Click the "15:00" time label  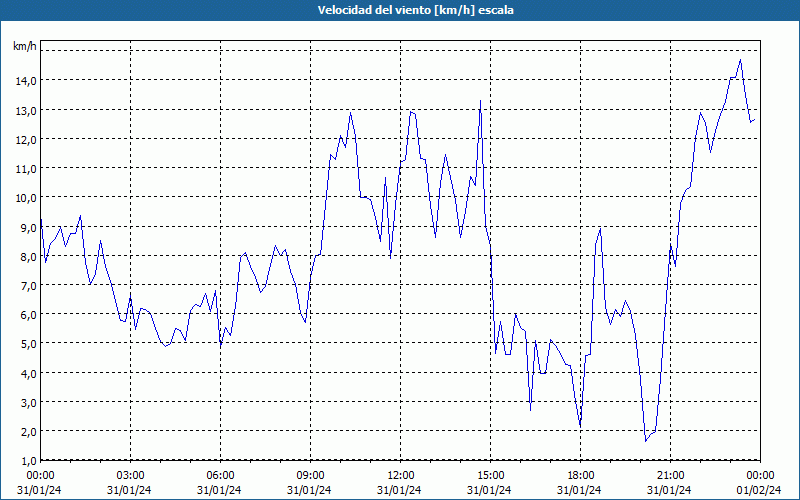[x=490, y=476]
